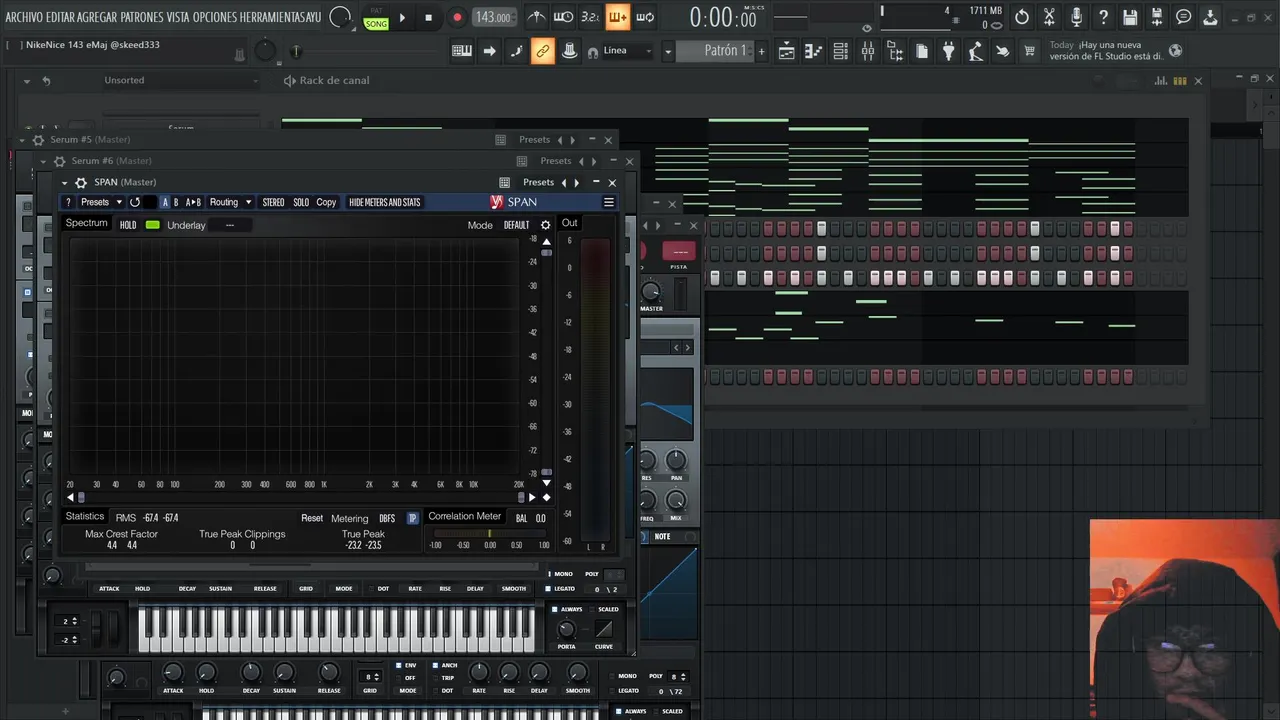Save project with the floppy disk icon

coord(1129,17)
